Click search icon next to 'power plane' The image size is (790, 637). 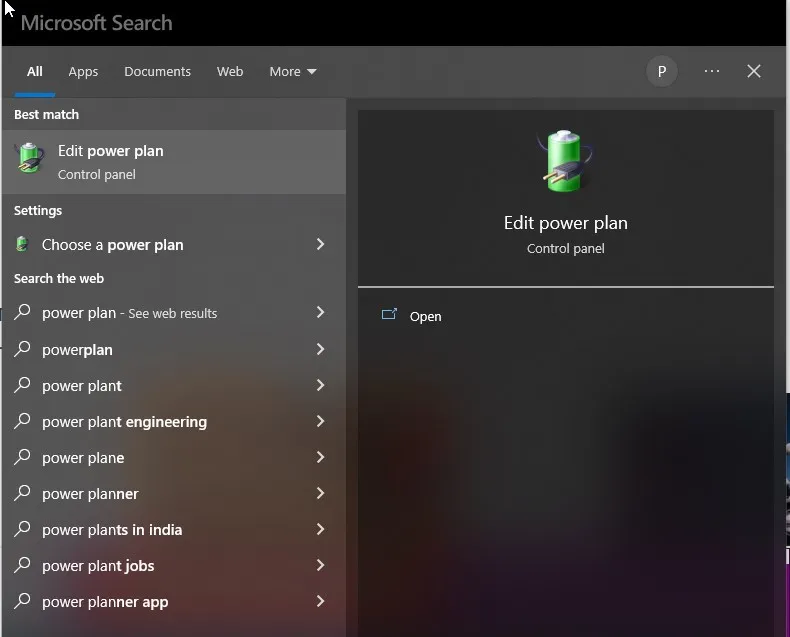(x=22, y=457)
